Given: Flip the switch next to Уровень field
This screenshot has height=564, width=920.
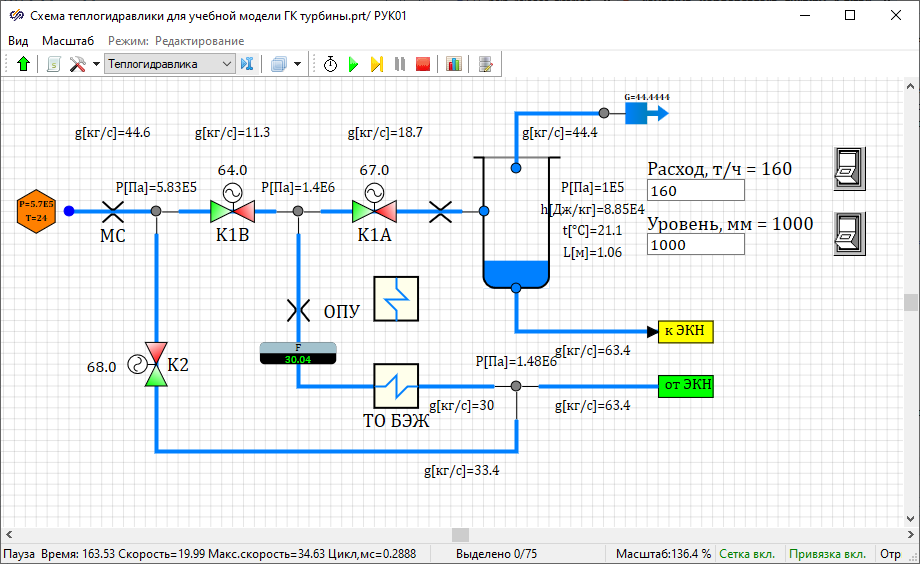Looking at the screenshot, I should (849, 232).
